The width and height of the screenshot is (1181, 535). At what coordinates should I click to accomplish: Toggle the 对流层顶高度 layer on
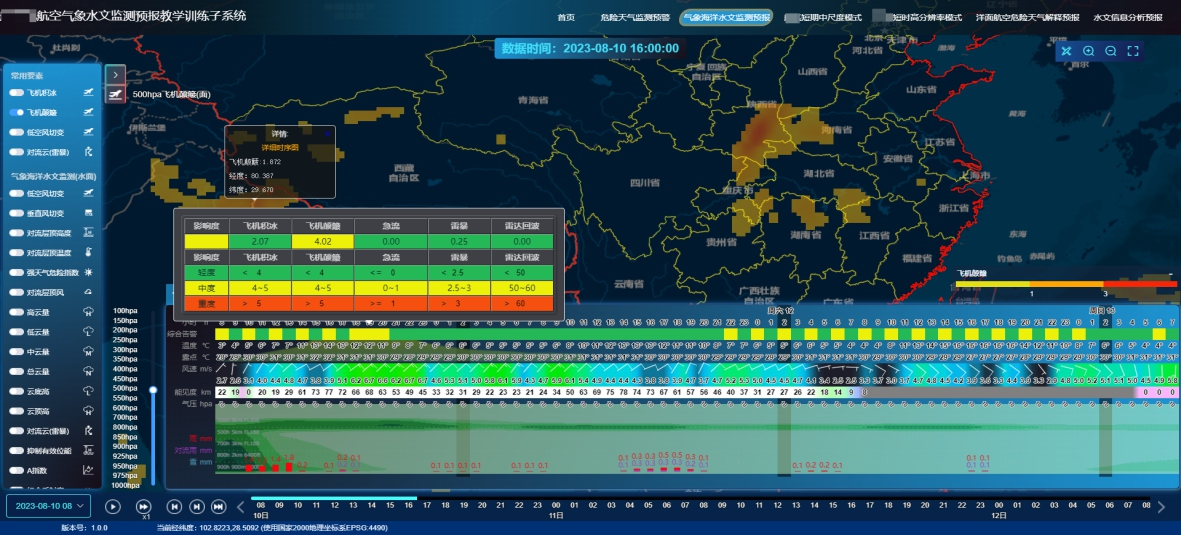17,233
